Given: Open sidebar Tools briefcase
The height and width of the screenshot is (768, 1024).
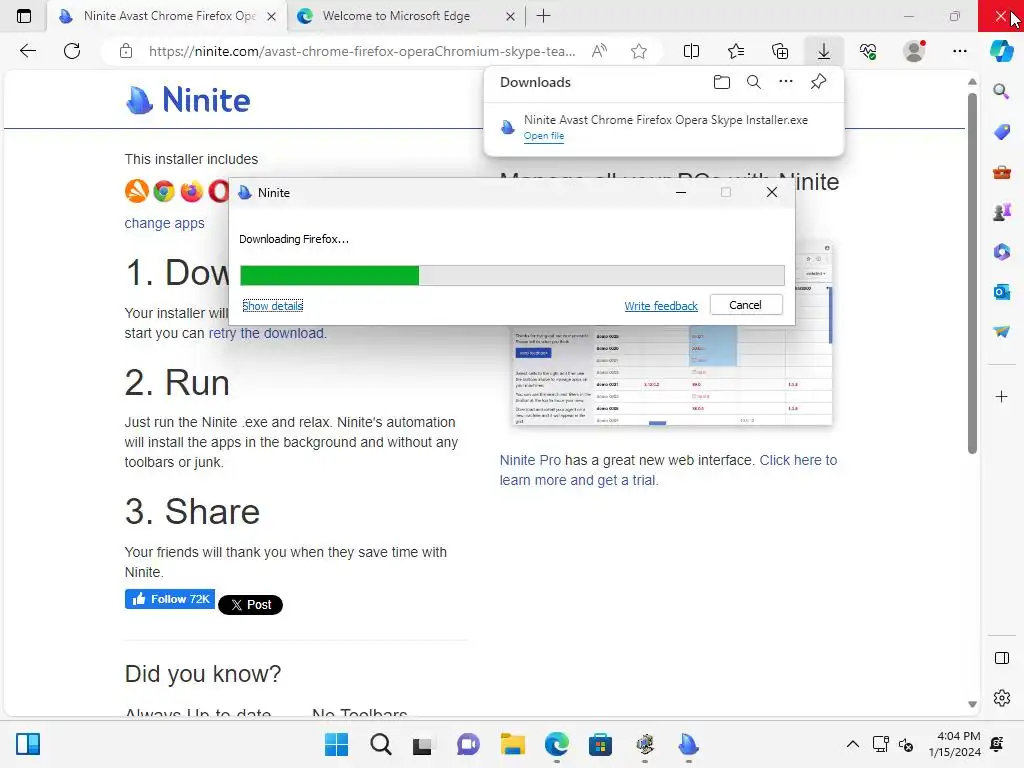Looking at the screenshot, I should click(1001, 172).
